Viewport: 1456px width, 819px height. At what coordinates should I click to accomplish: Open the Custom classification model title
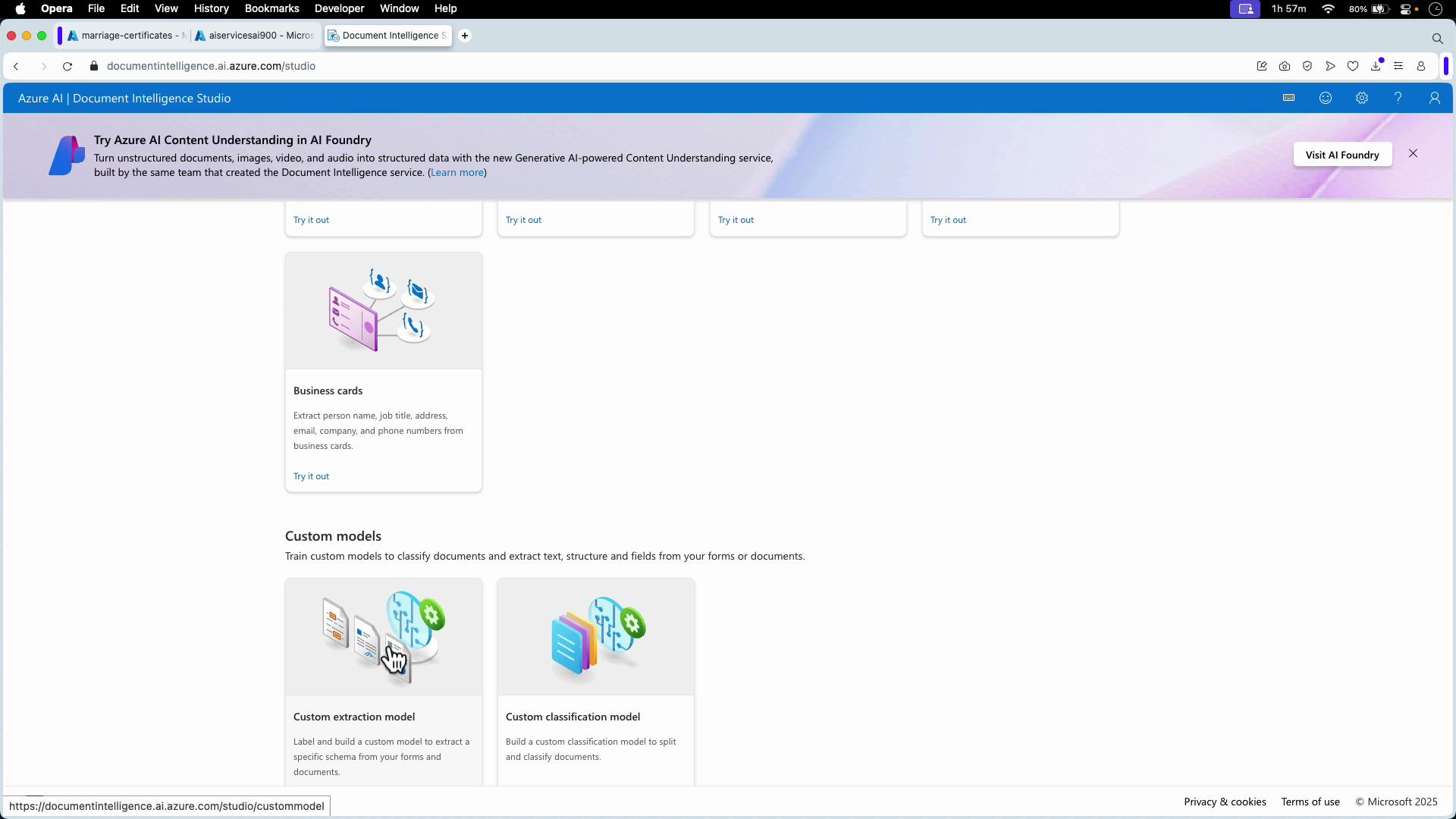click(573, 717)
